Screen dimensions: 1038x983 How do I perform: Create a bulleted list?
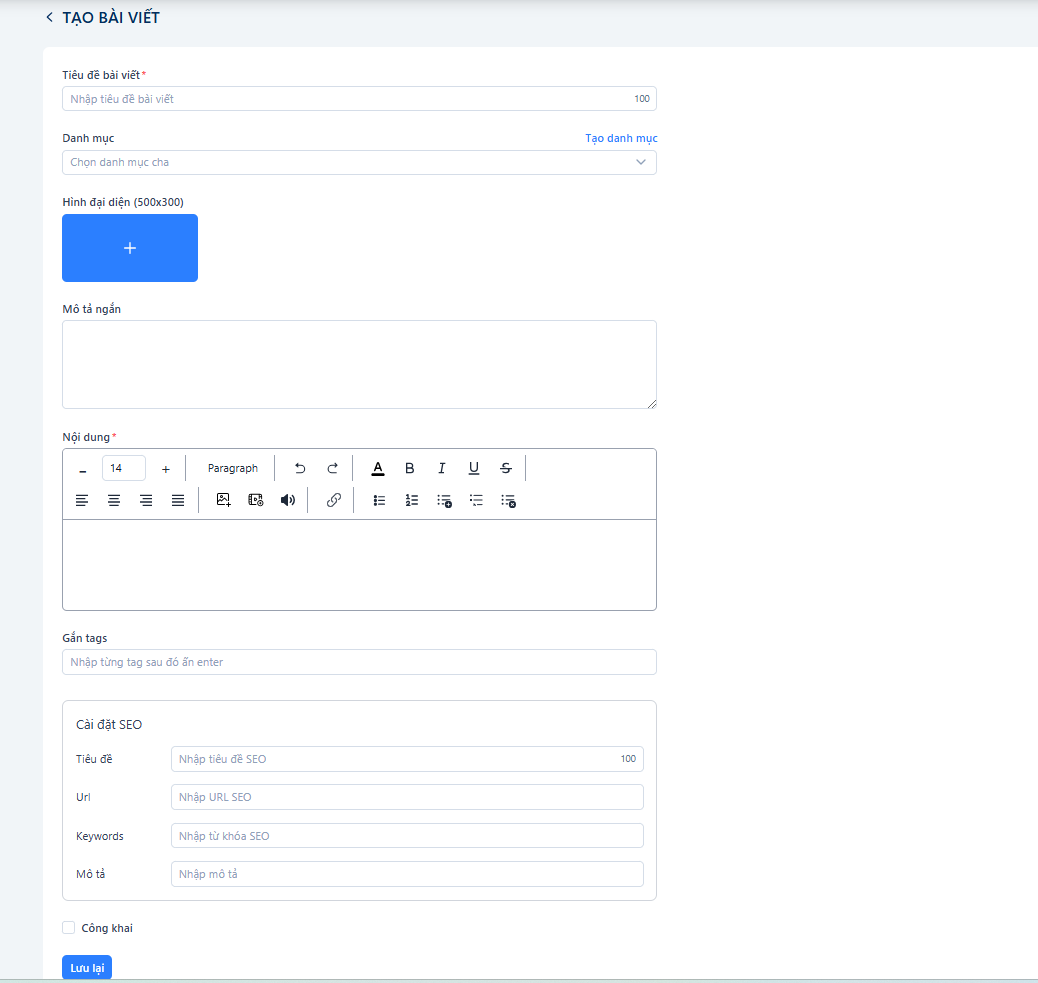click(379, 500)
